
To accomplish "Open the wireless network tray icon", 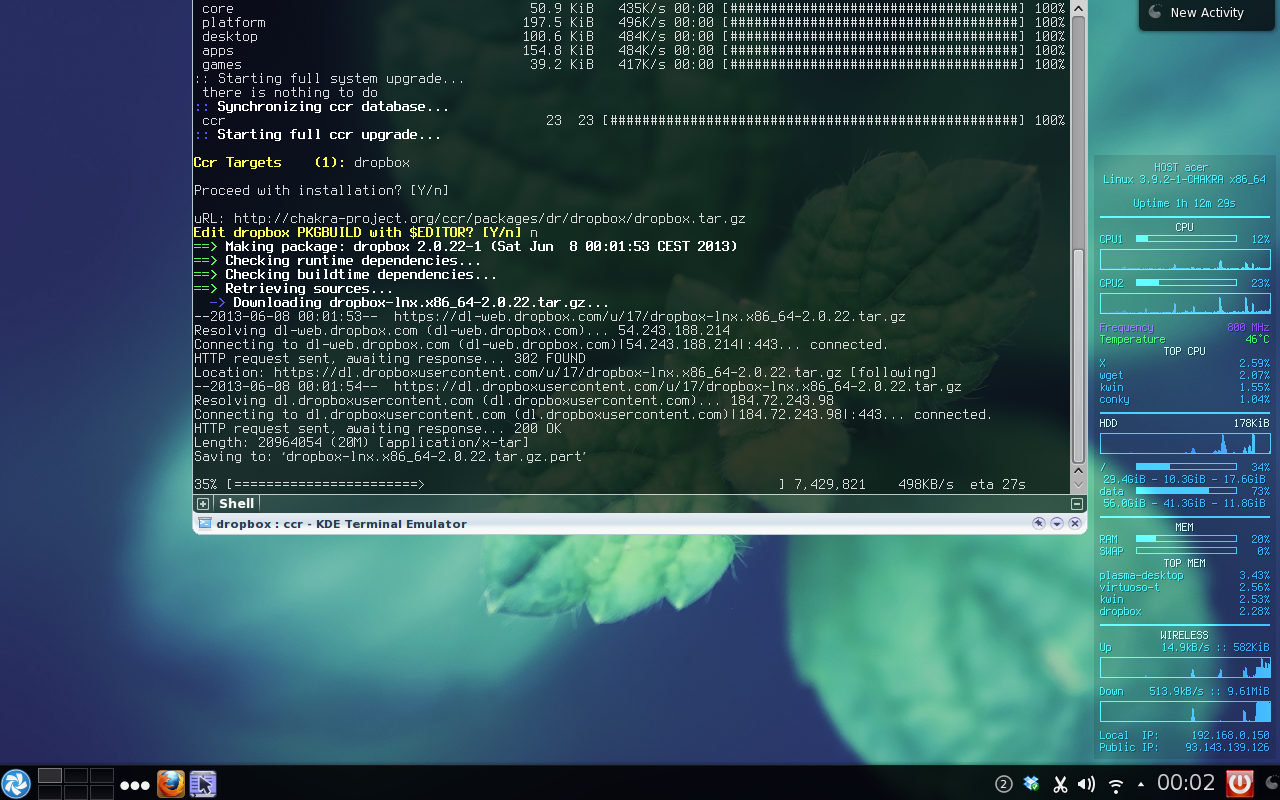I will (x=1116, y=784).
